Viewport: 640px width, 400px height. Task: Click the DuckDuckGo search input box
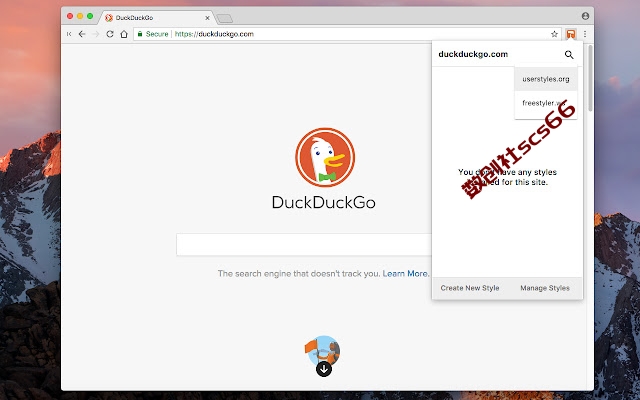click(304, 244)
